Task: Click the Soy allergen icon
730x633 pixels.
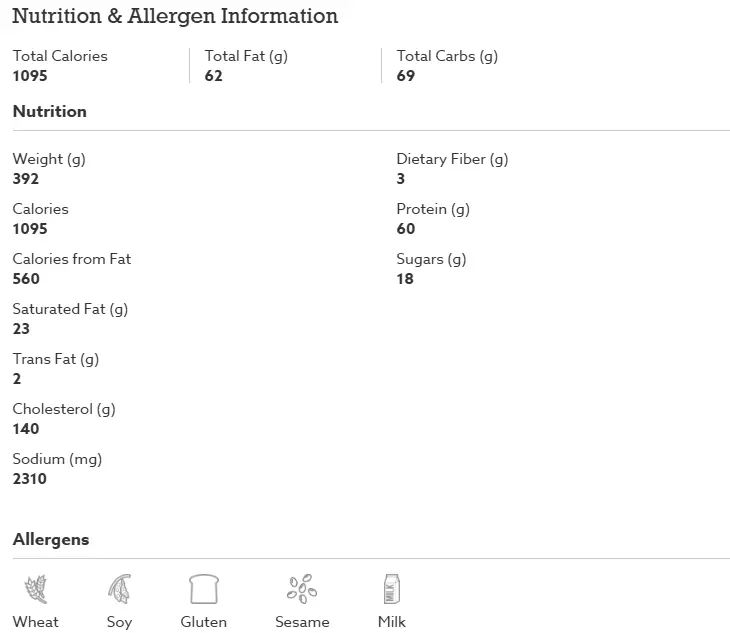Action: [x=120, y=589]
